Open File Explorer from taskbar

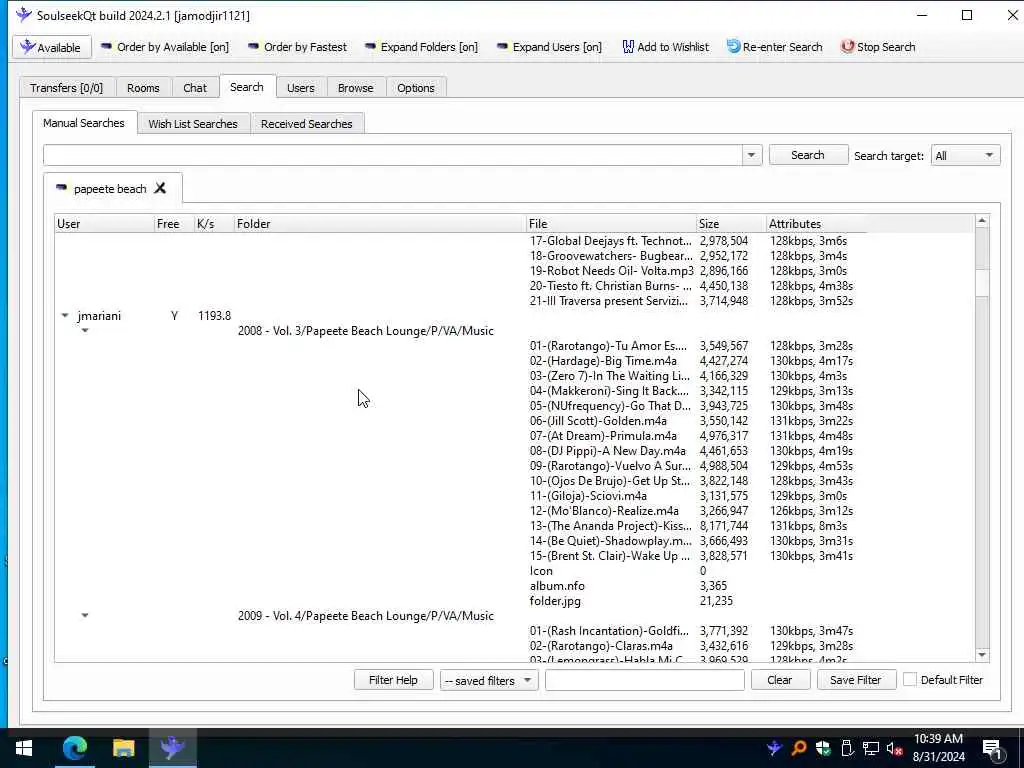(x=123, y=748)
